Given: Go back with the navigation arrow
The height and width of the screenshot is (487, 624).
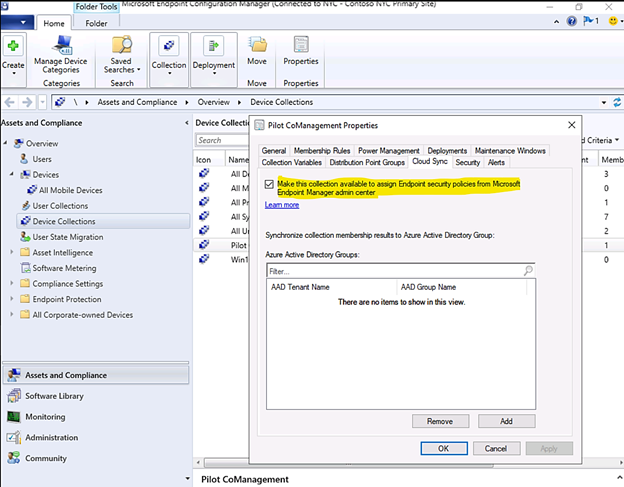Looking at the screenshot, I should click(x=10, y=102).
